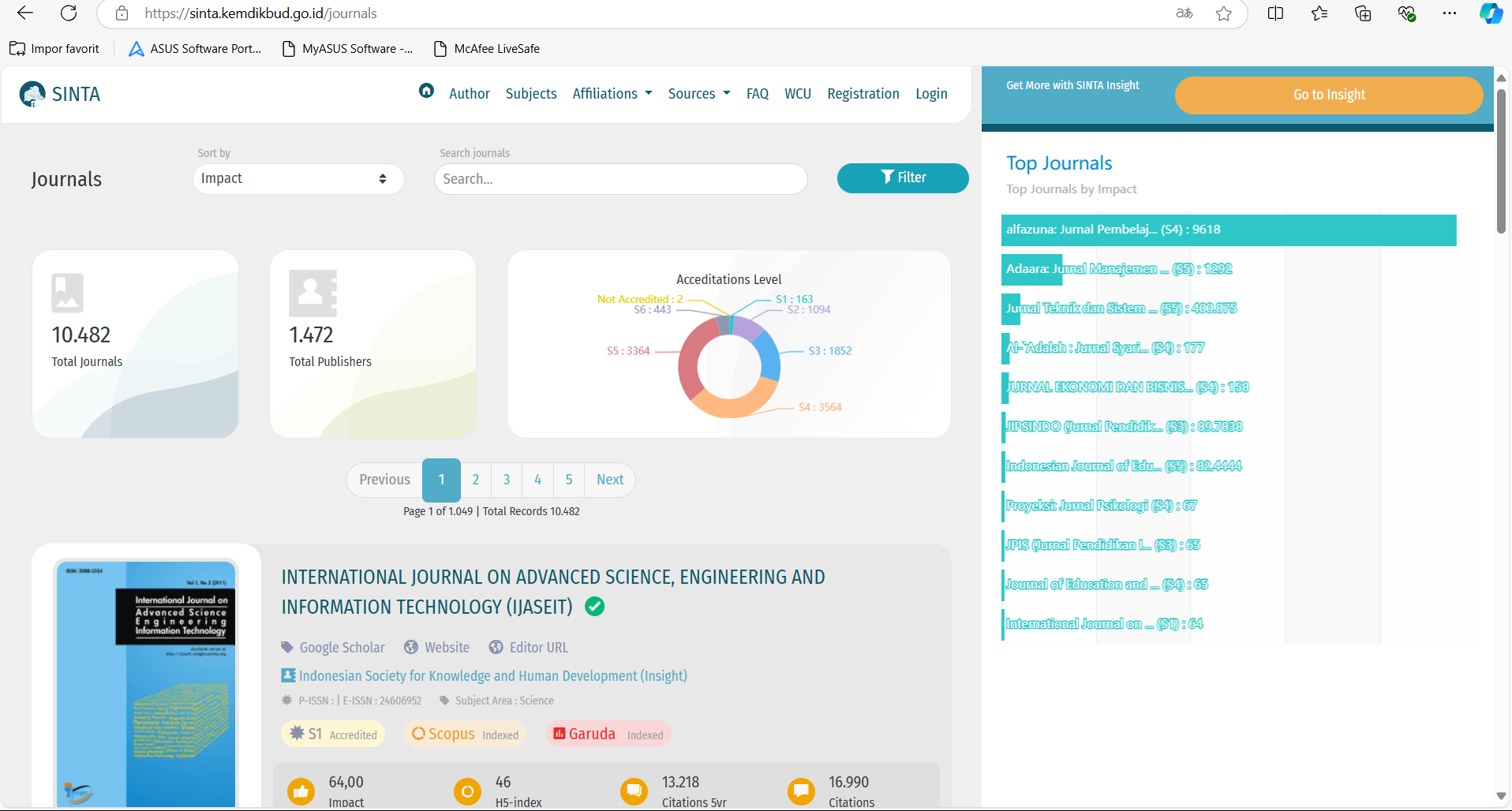Click the alfazuna top journal bar
Viewport: 1512px width, 811px height.
[x=1228, y=230]
